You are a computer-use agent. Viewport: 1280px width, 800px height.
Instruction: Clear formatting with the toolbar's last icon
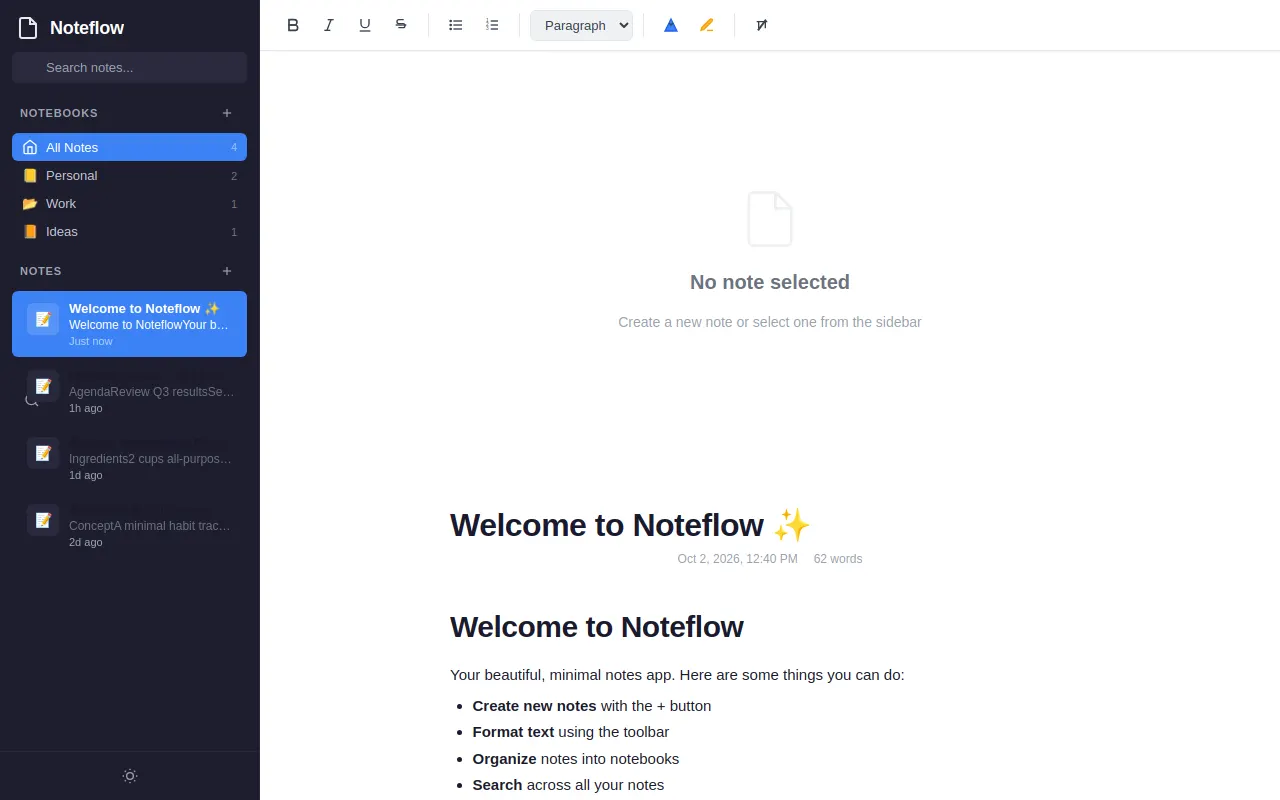[762, 25]
